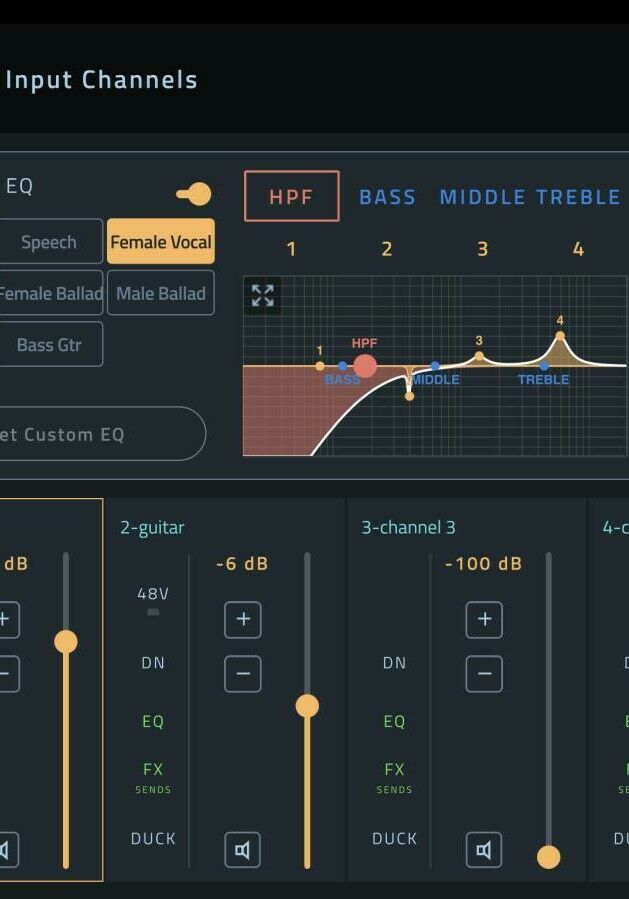Increase 2-guitar level with plus button
This screenshot has height=899, width=629.
242,620
